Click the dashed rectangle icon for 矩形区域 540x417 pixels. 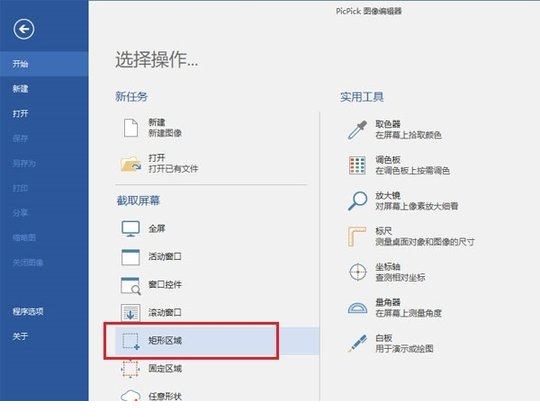(x=131, y=341)
